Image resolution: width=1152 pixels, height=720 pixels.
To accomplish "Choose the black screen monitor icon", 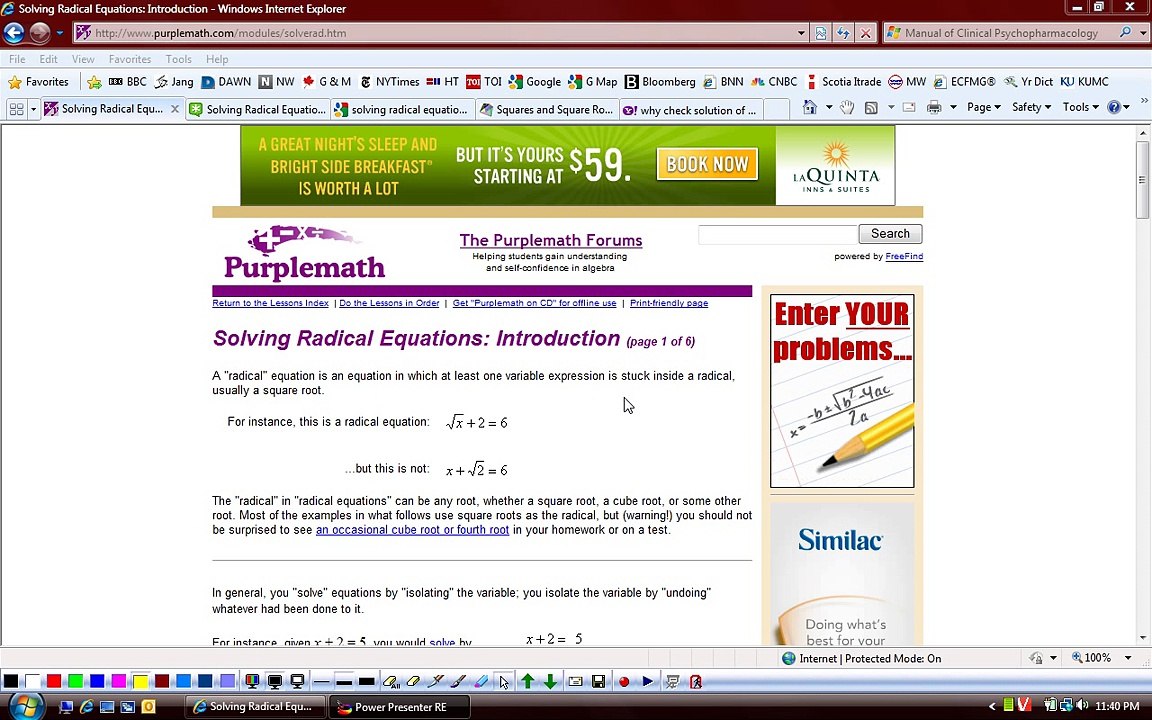I will pyautogui.click(x=275, y=681).
